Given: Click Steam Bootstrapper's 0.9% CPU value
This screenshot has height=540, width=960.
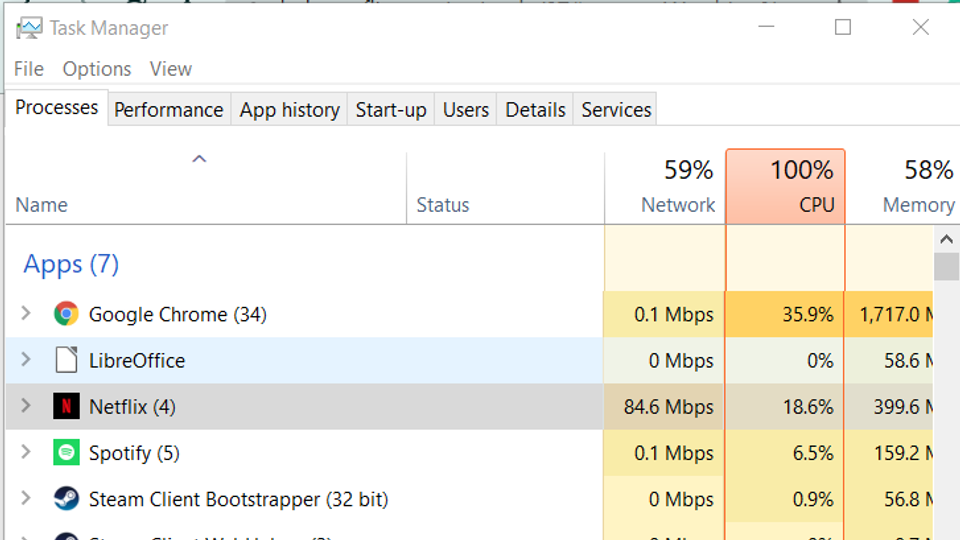Looking at the screenshot, I should 813,500.
